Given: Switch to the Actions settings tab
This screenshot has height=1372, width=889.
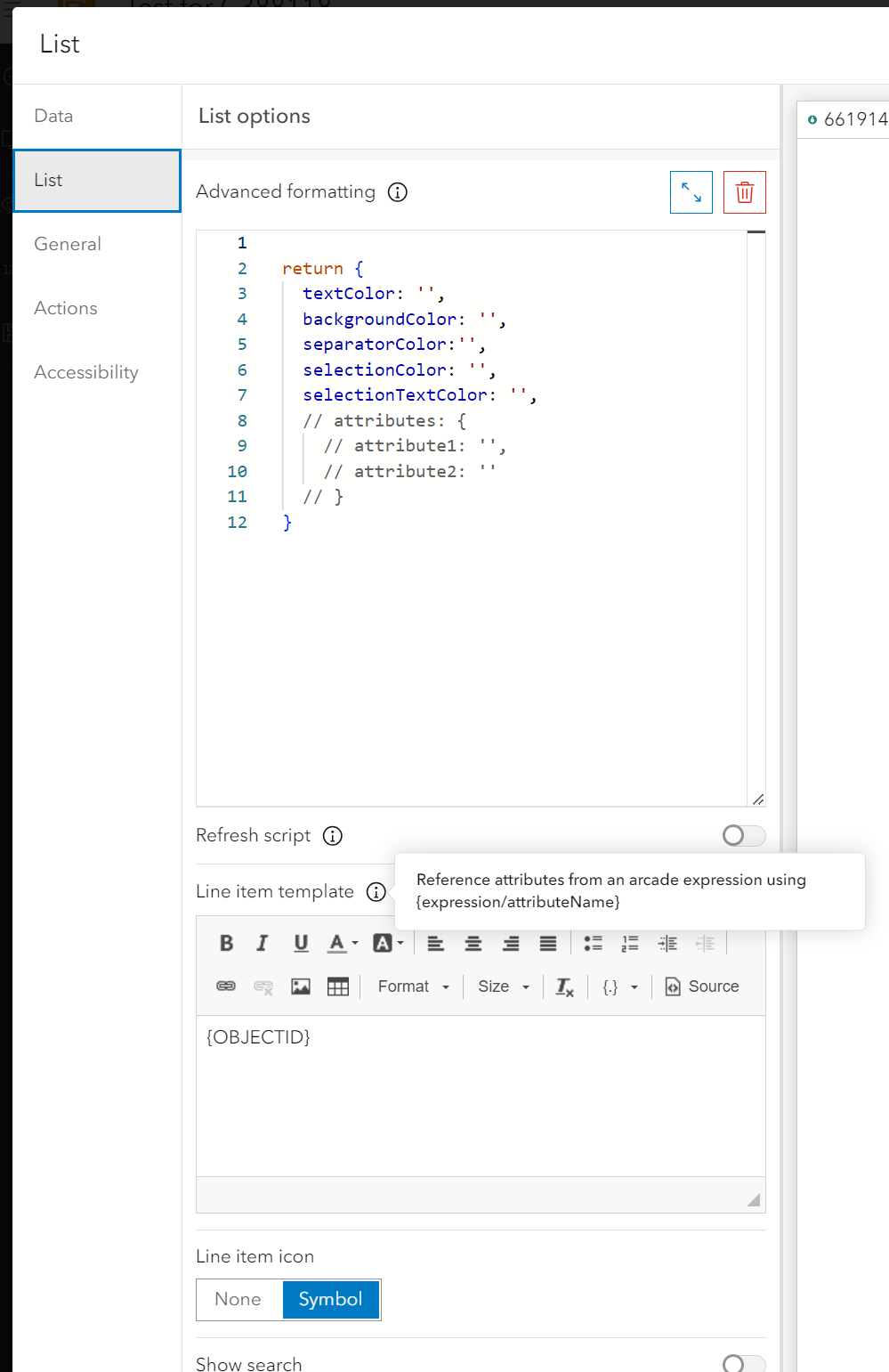Looking at the screenshot, I should pos(65,308).
